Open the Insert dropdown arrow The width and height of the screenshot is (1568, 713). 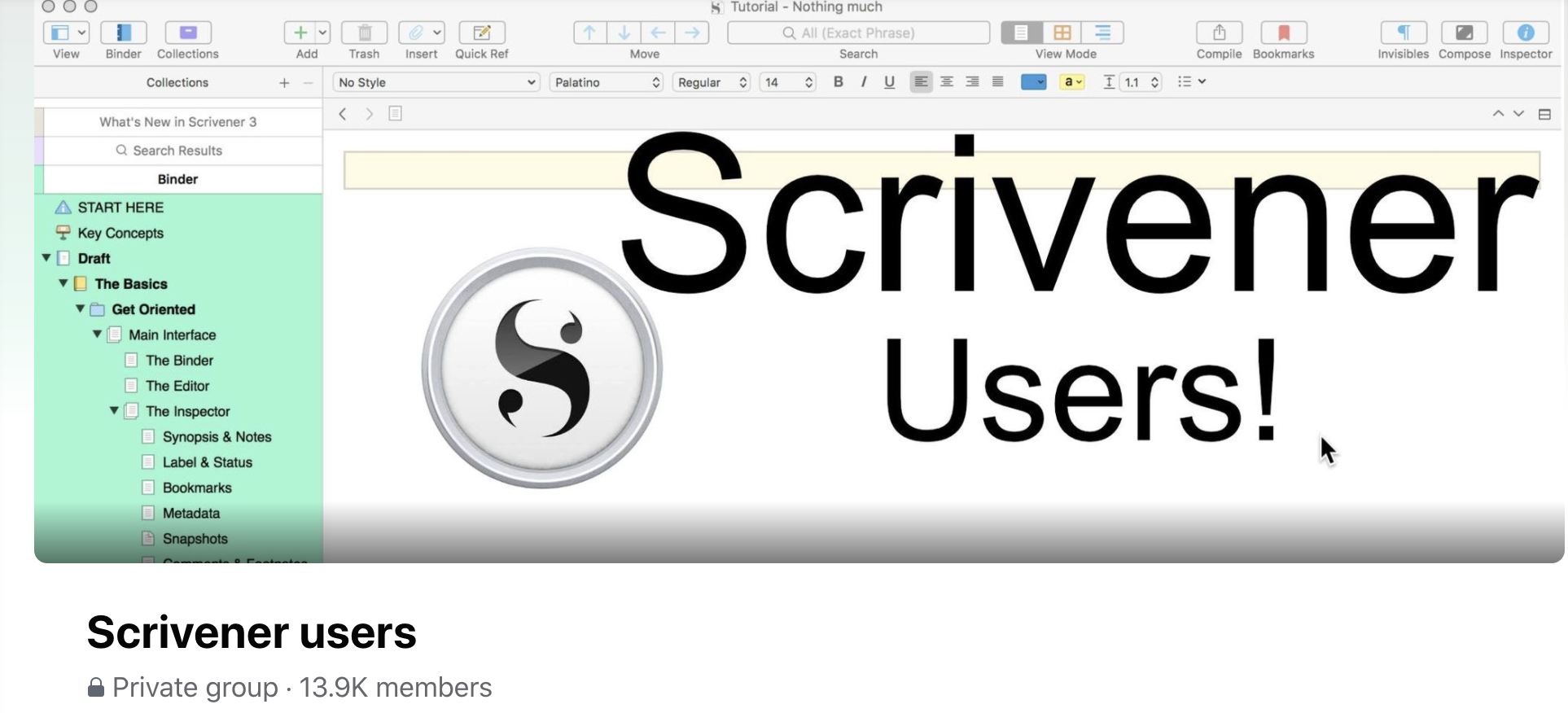(437, 33)
